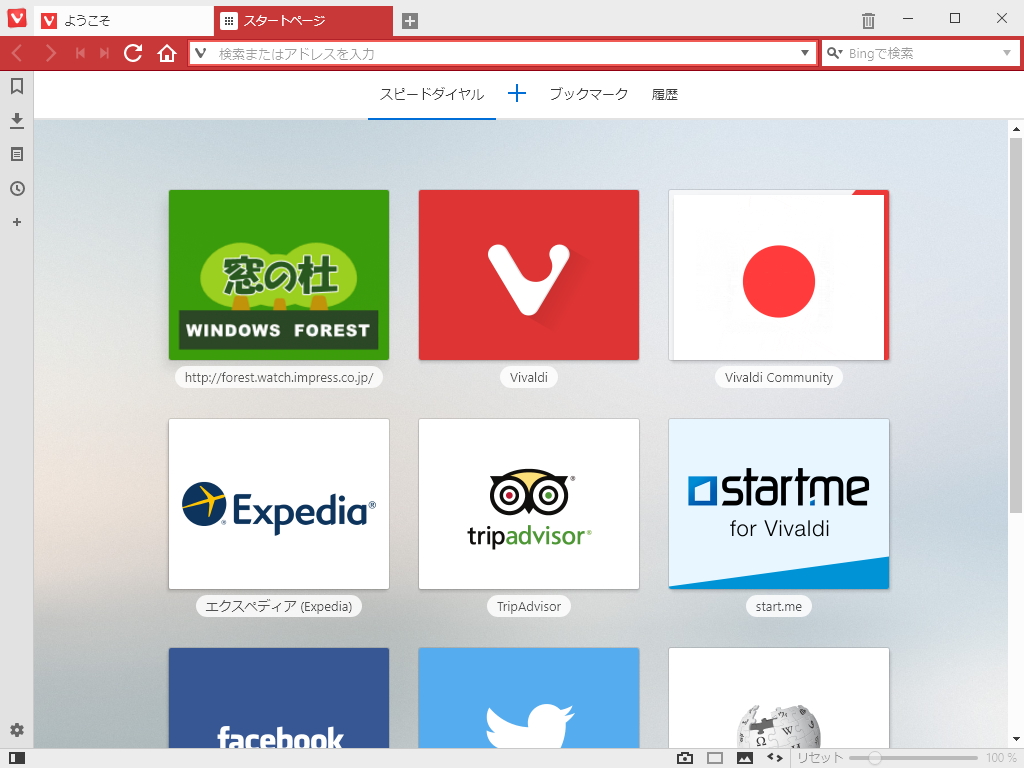Expand the Bing search field dropdown
This screenshot has width=1024, height=768.
coord(1006,53)
